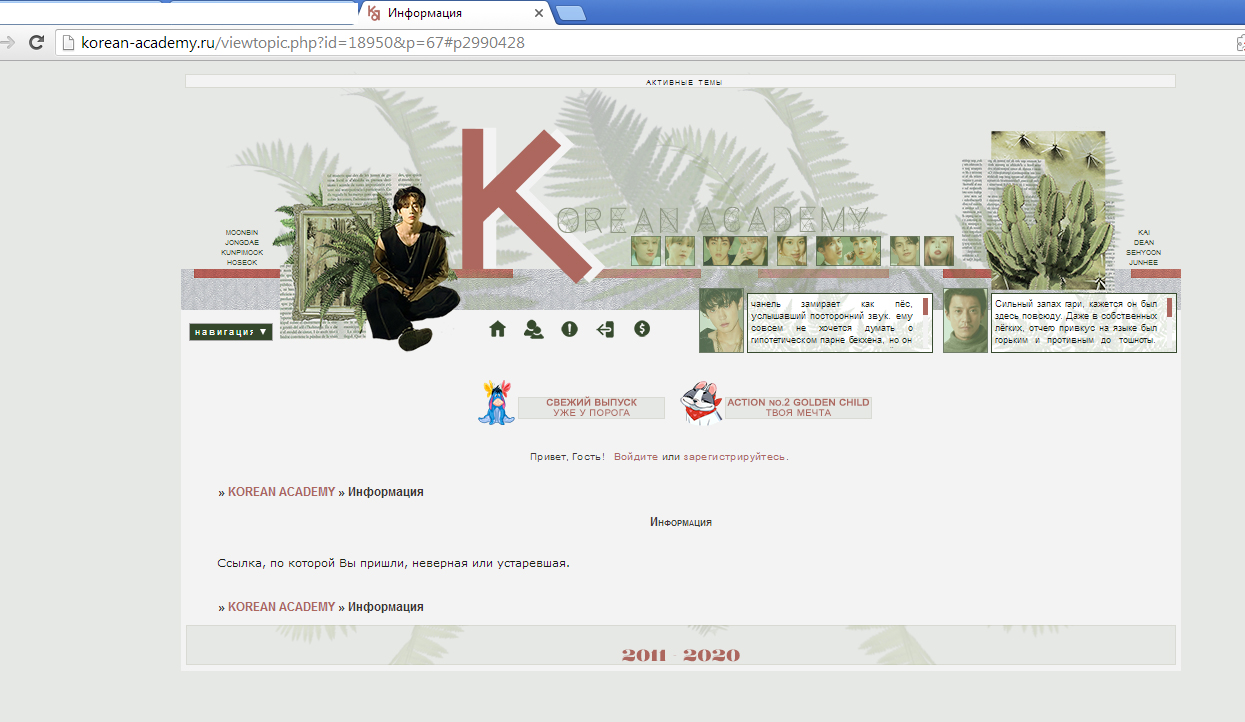Viewport: 1245px width, 722px height.
Task: Click the home icon in forum navigation
Action: [x=497, y=329]
